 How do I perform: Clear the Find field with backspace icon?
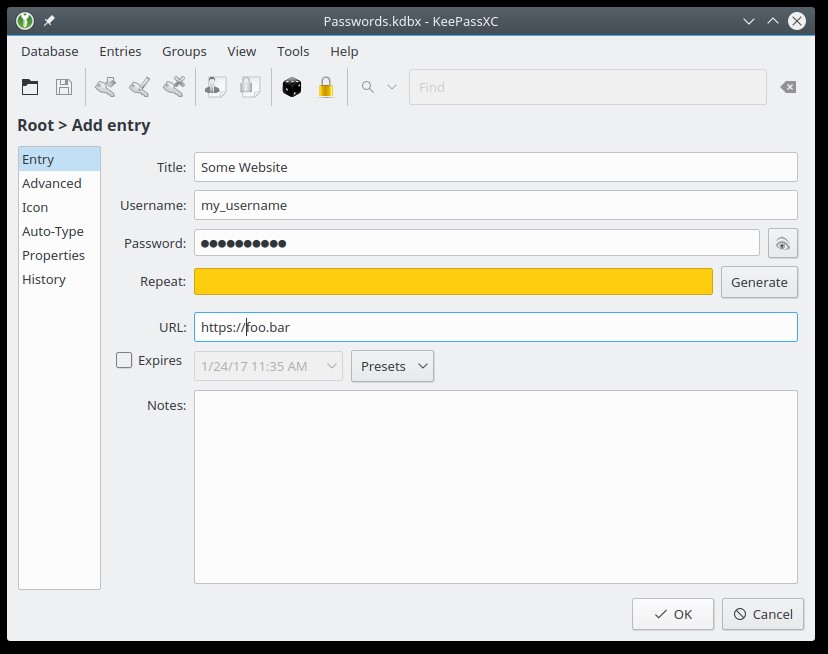pyautogui.click(x=788, y=87)
